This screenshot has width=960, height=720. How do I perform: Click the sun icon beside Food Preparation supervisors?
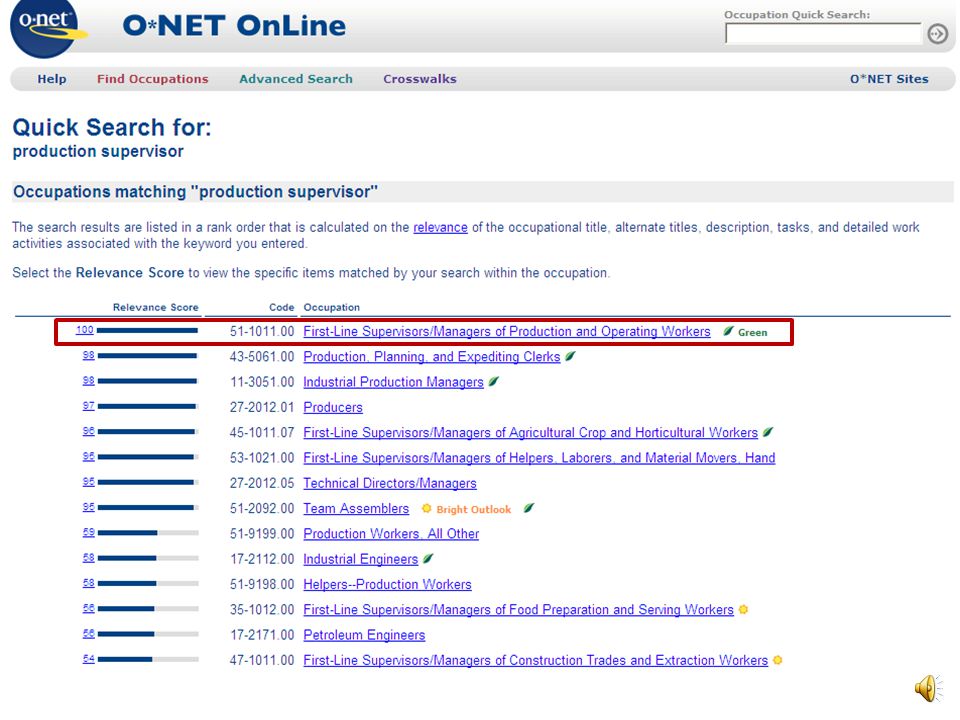click(x=743, y=609)
